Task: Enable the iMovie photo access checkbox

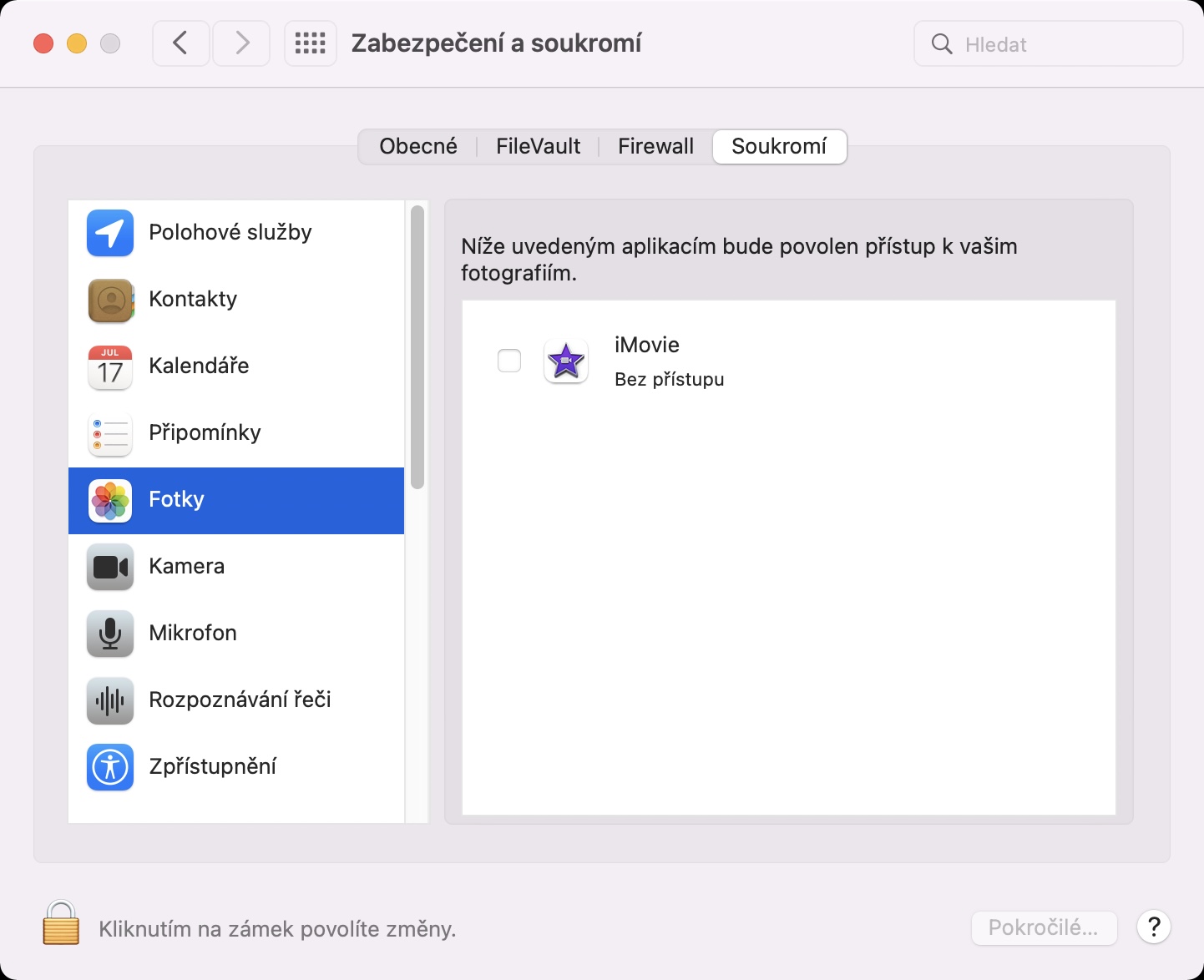Action: tap(509, 361)
